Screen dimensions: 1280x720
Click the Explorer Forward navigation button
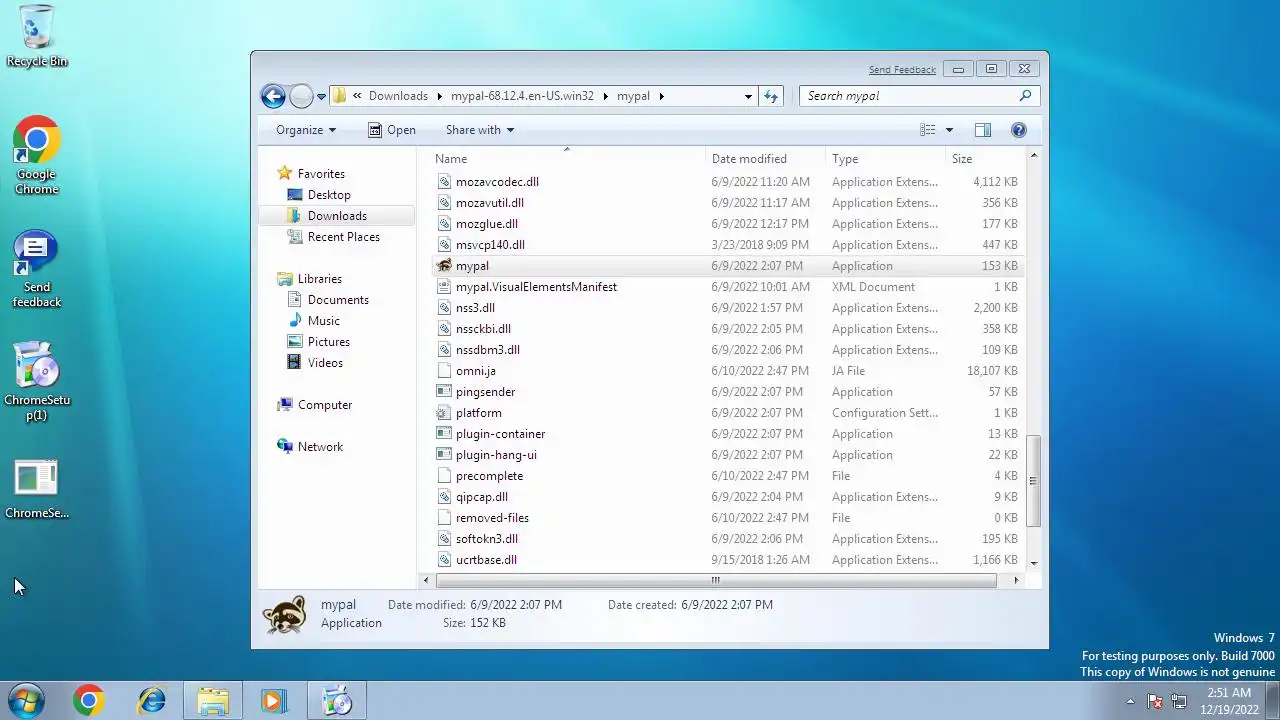pyautogui.click(x=301, y=96)
